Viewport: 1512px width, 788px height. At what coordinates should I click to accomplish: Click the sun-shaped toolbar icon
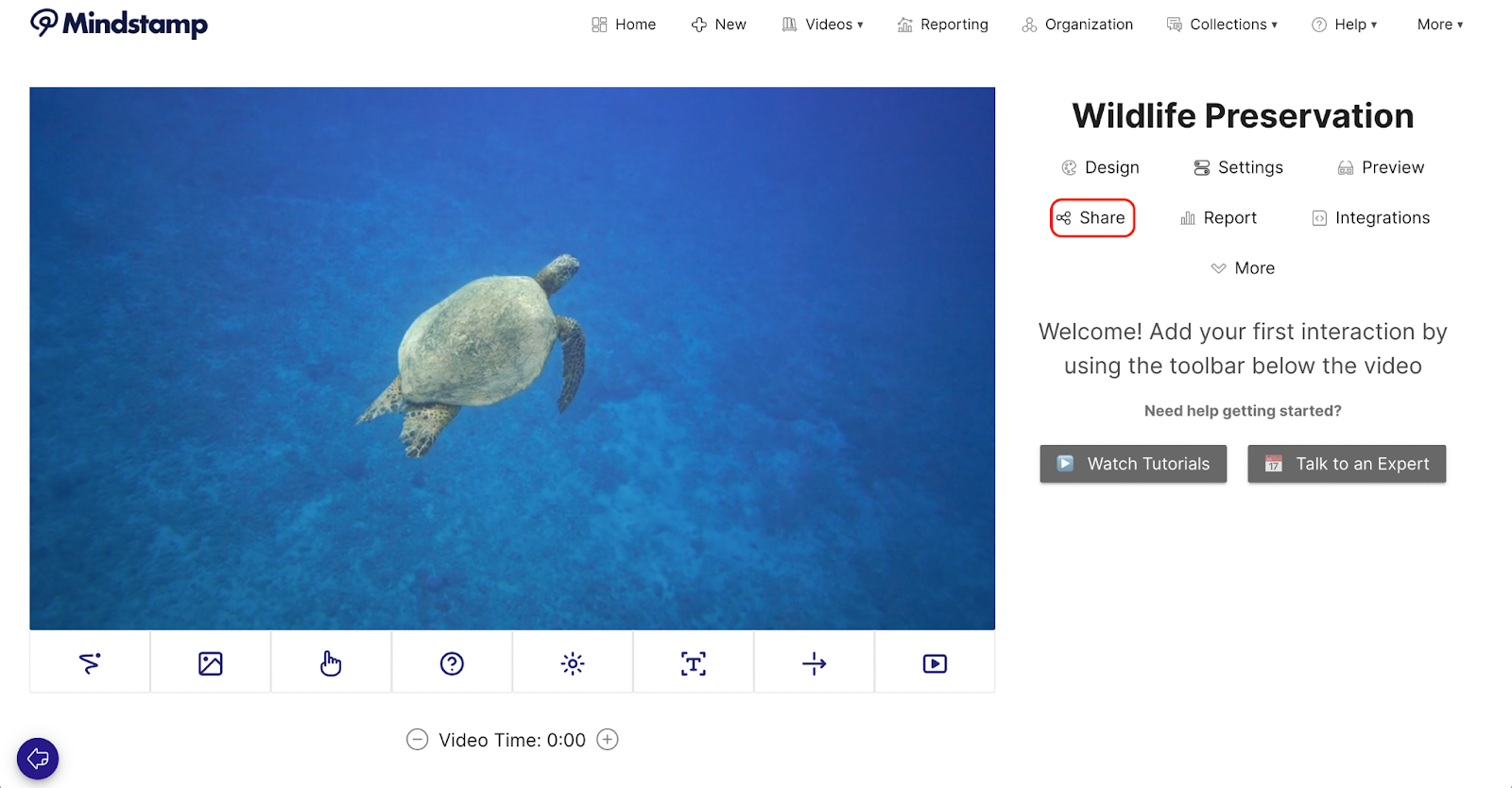click(573, 663)
